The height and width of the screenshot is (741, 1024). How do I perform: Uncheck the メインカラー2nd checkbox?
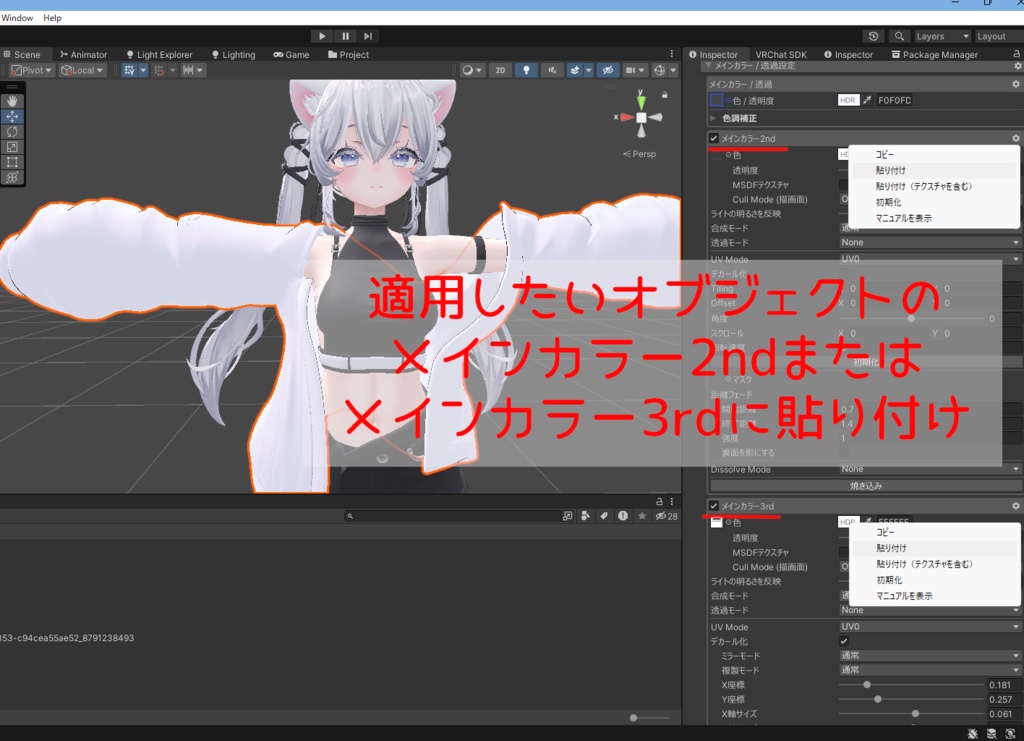pyautogui.click(x=714, y=138)
